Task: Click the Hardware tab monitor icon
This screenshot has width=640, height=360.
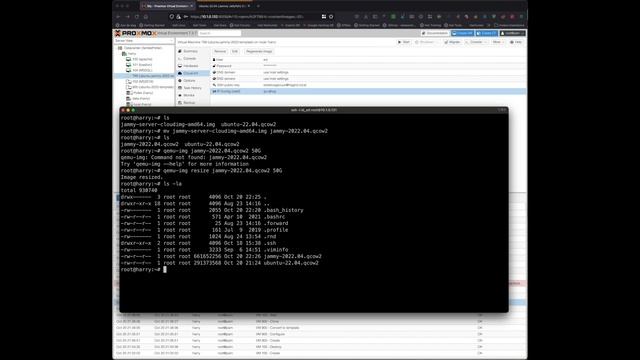Action: click(x=180, y=66)
